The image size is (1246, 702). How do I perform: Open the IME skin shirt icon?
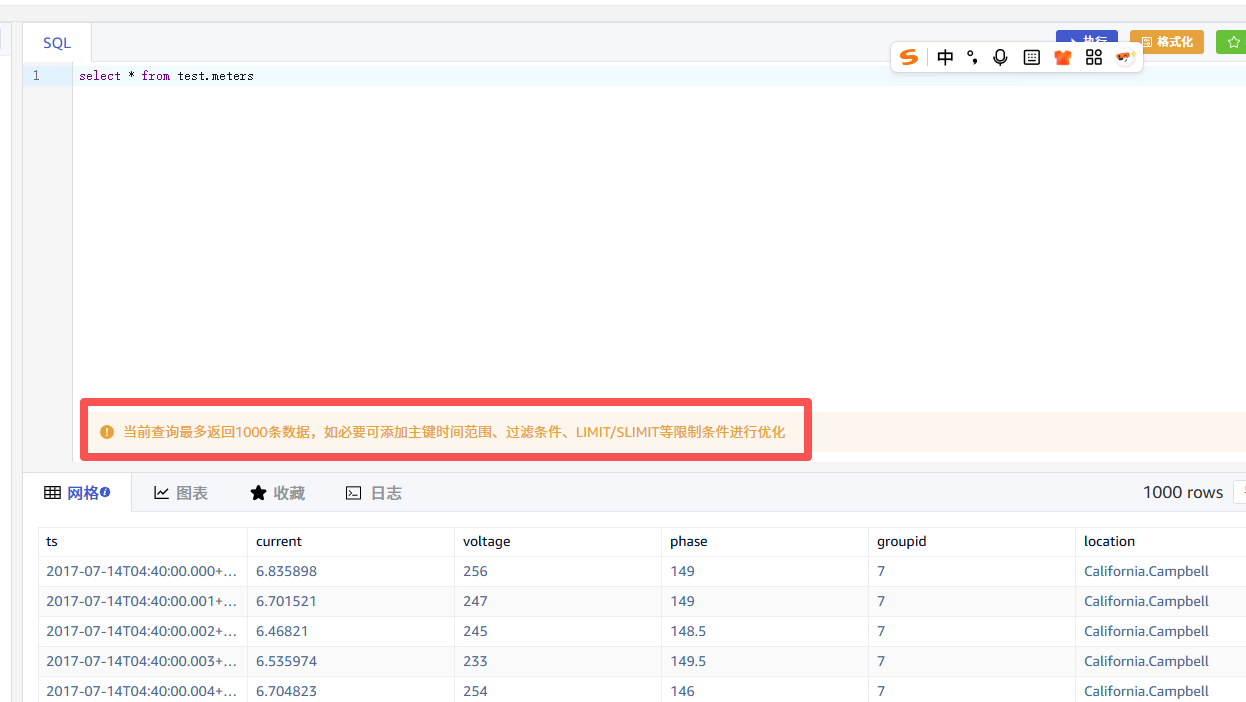(1063, 57)
